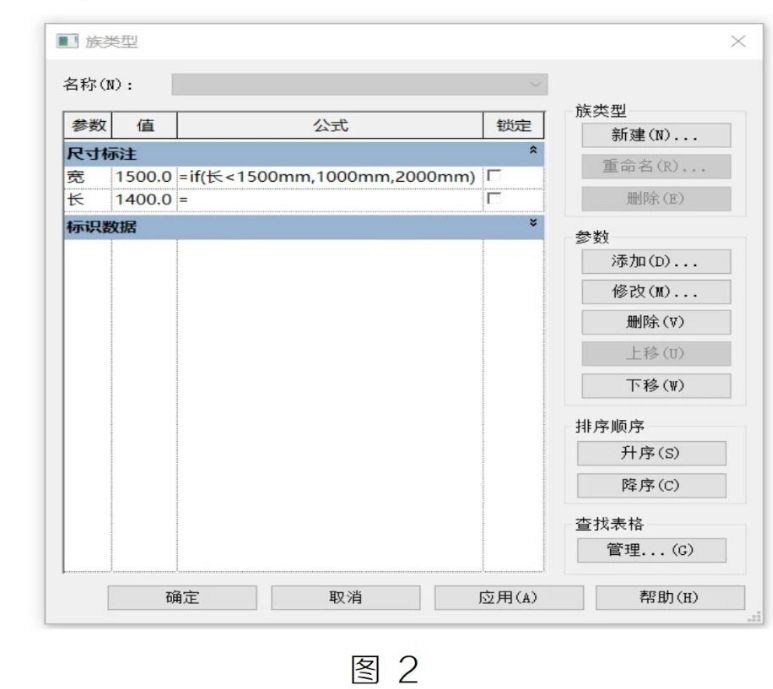Screen dimensions: 773x689
Task: Click the 删除(V) parameter button
Action: (x=656, y=322)
